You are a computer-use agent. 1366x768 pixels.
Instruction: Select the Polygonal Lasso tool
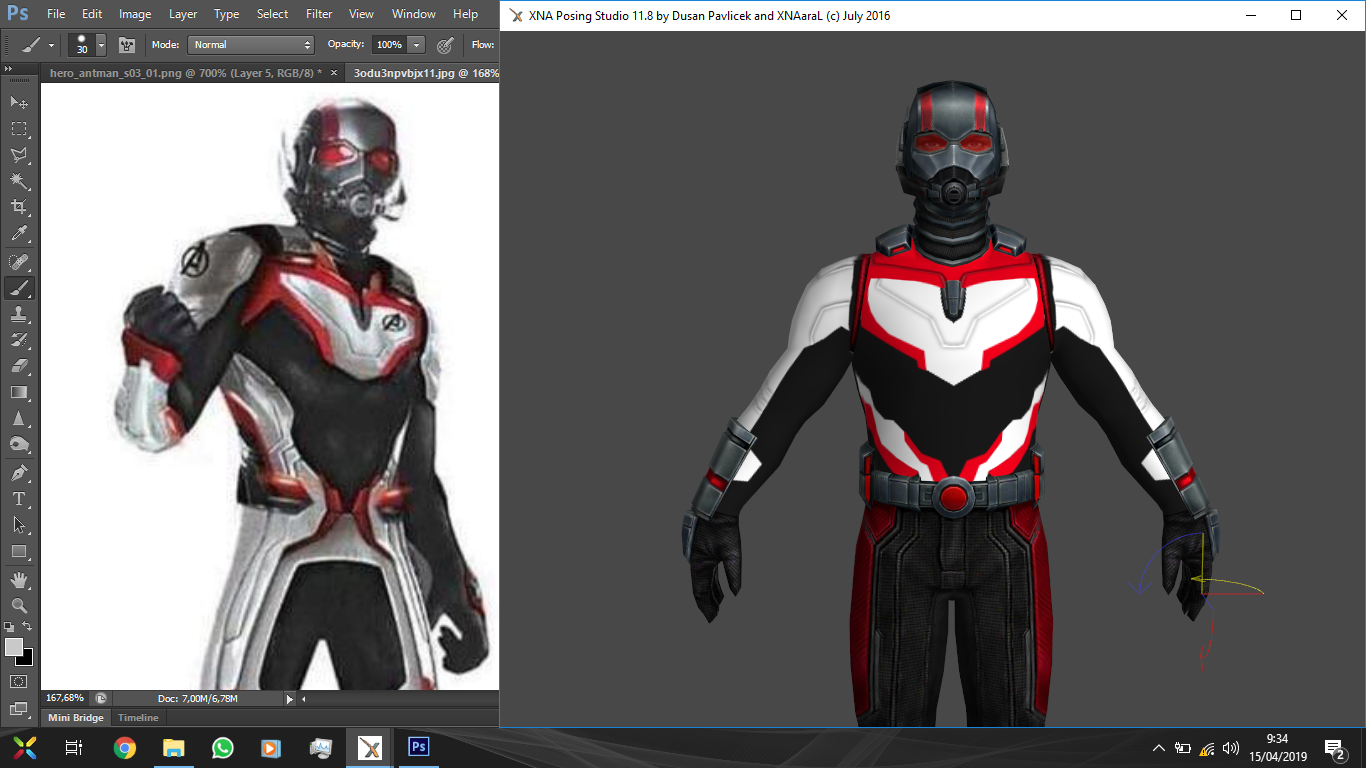[x=19, y=155]
